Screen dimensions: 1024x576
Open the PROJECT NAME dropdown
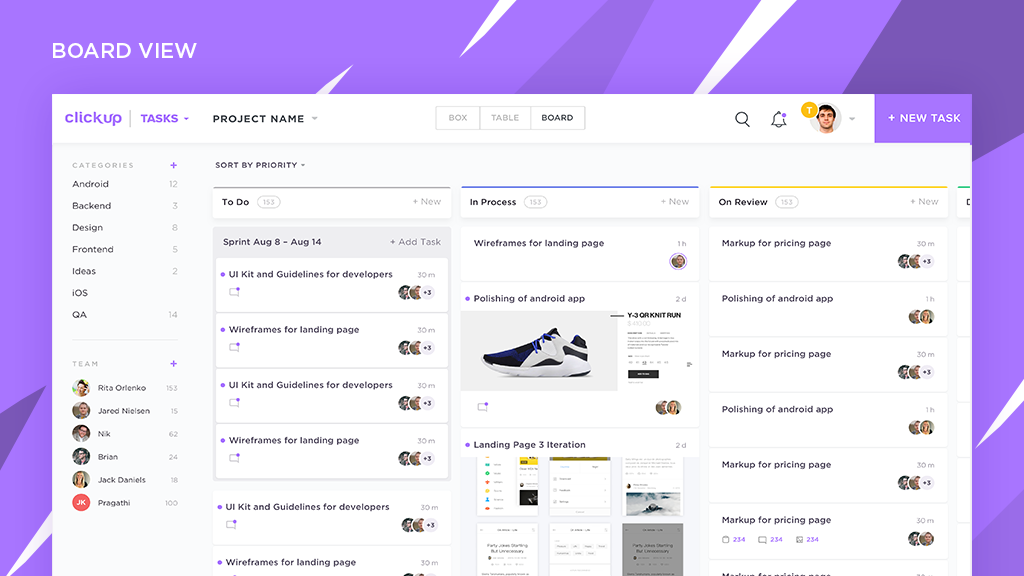tap(265, 119)
